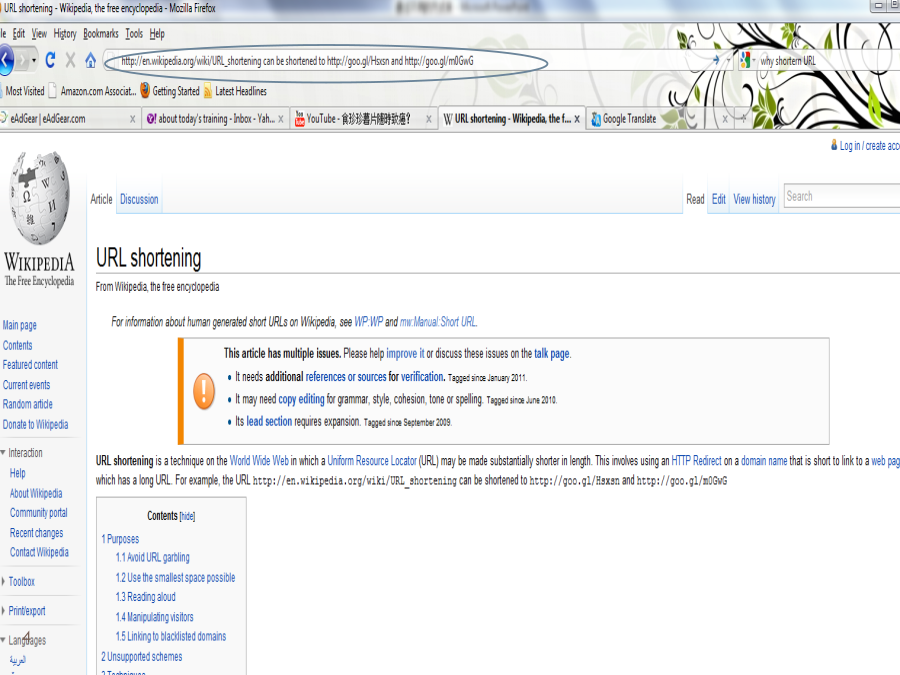This screenshot has height=675, width=900.
Task: Close the YouTube tab
Action: (429, 119)
